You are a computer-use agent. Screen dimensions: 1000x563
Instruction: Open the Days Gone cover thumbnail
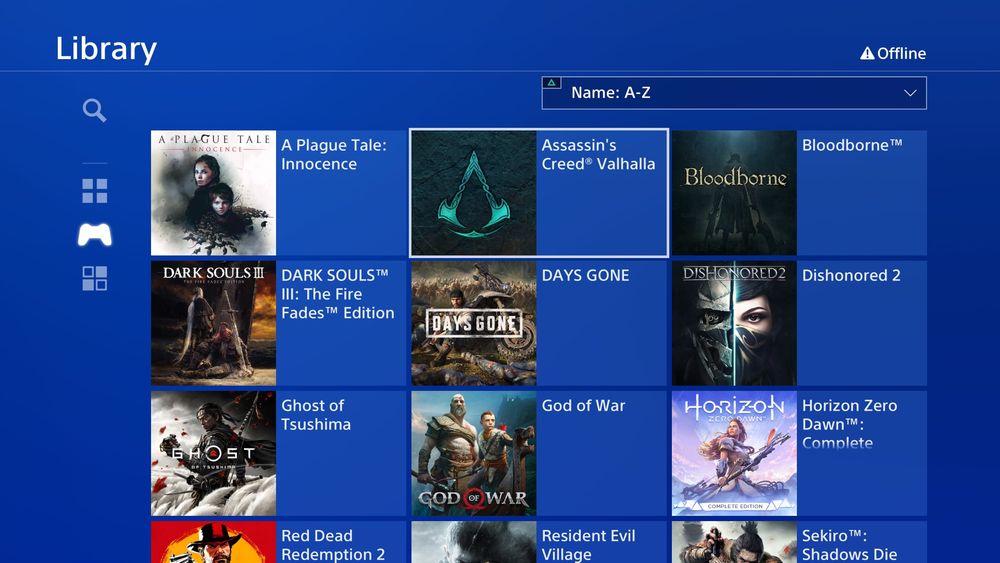[474, 323]
